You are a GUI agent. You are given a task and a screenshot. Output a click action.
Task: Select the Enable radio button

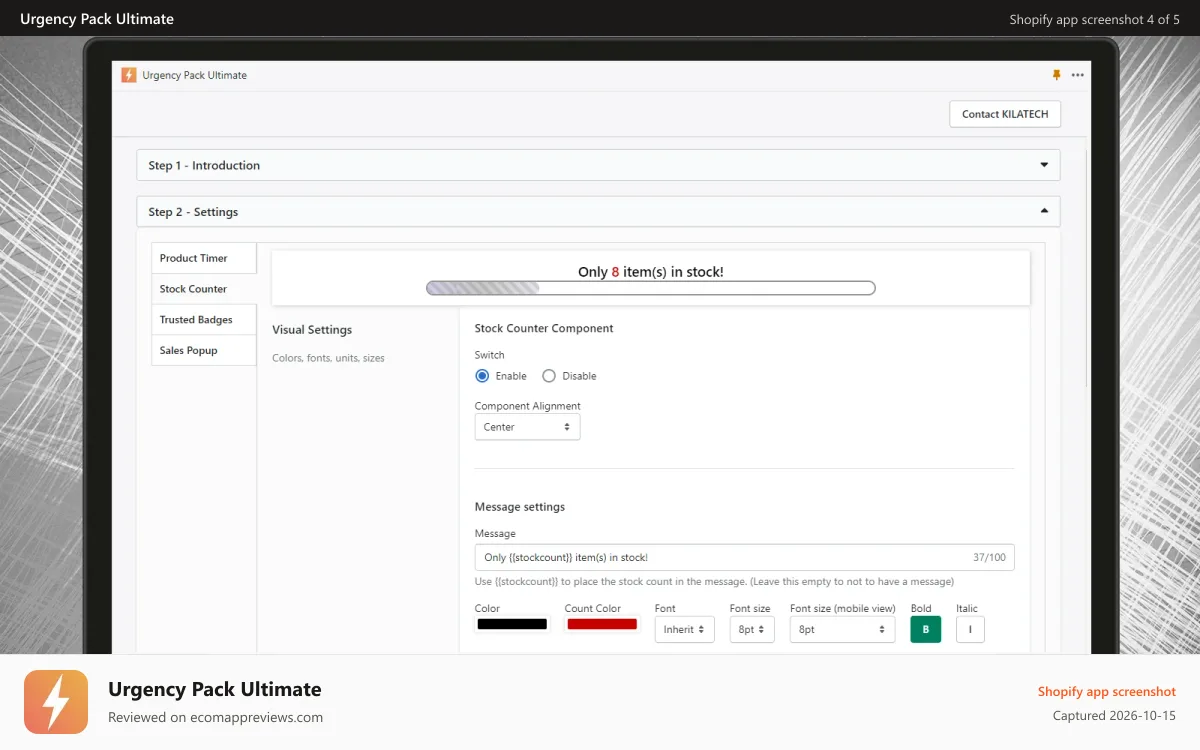click(482, 376)
